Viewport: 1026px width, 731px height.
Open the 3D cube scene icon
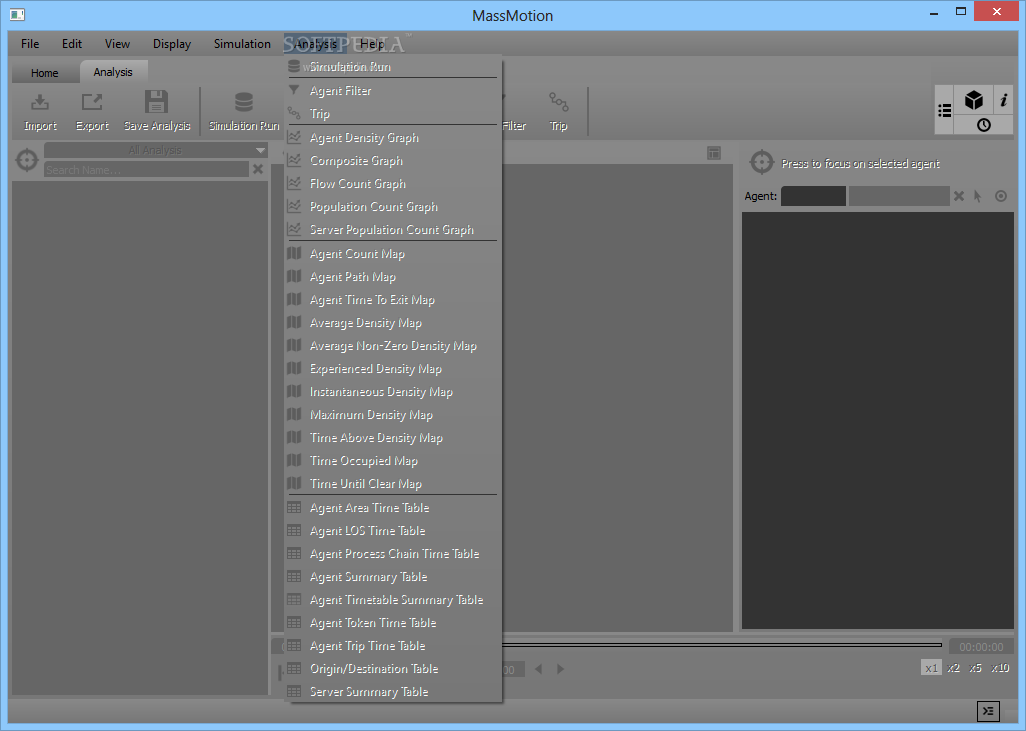pos(974,100)
